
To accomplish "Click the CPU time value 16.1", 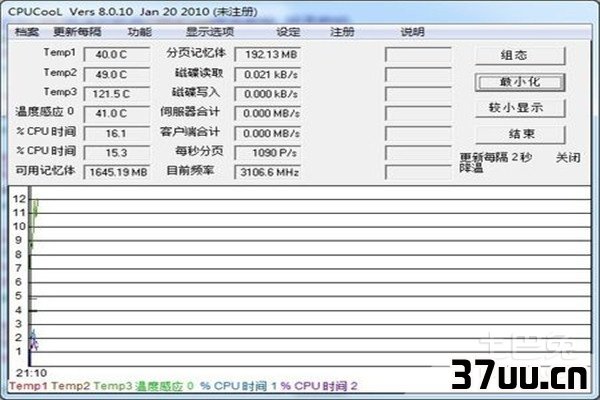I will tap(117, 133).
